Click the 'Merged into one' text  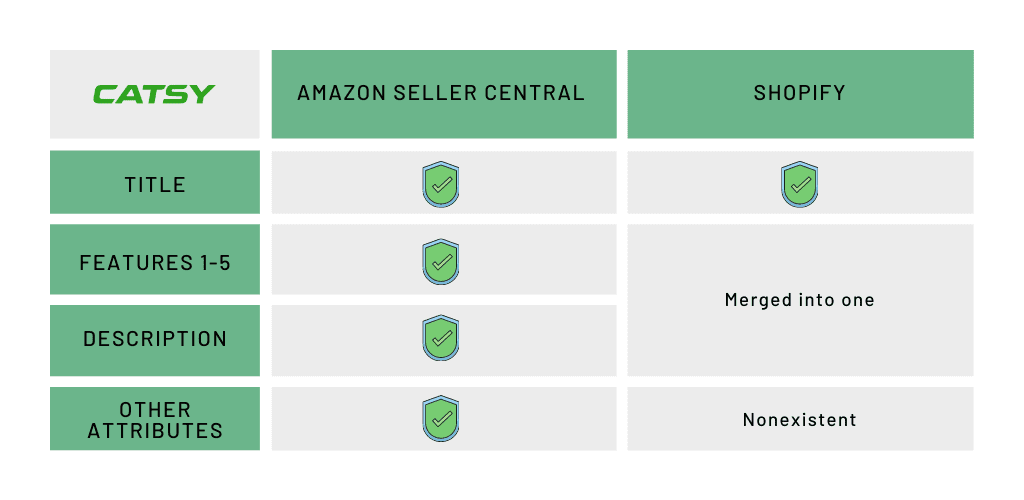(799, 300)
